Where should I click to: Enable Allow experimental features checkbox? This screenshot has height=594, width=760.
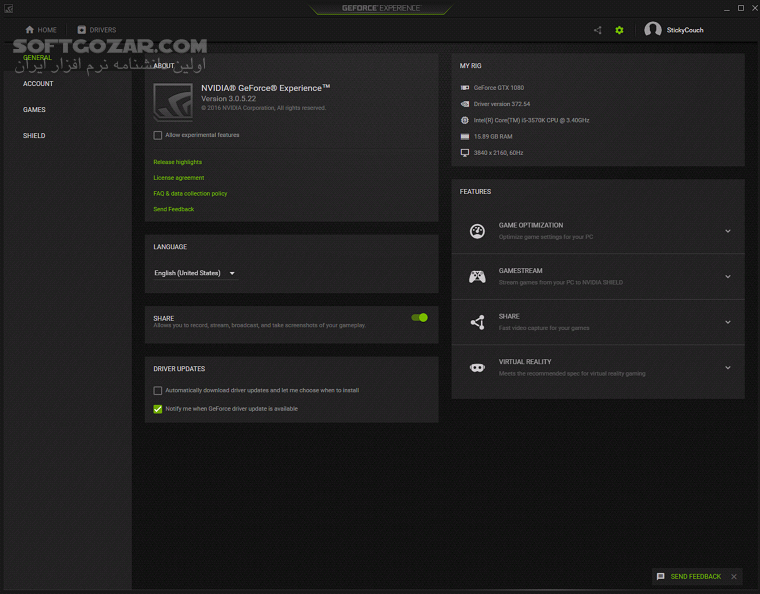pos(158,135)
